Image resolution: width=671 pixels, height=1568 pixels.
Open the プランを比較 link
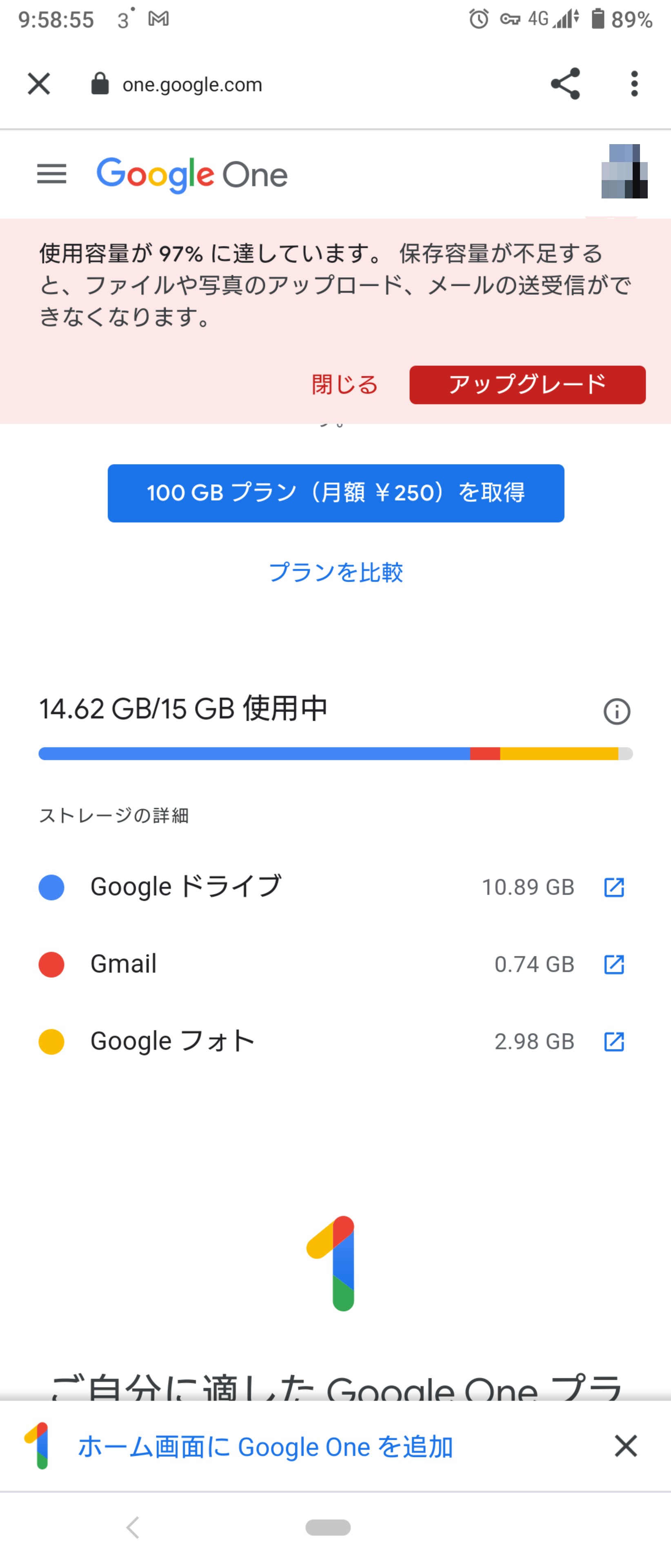(336, 572)
